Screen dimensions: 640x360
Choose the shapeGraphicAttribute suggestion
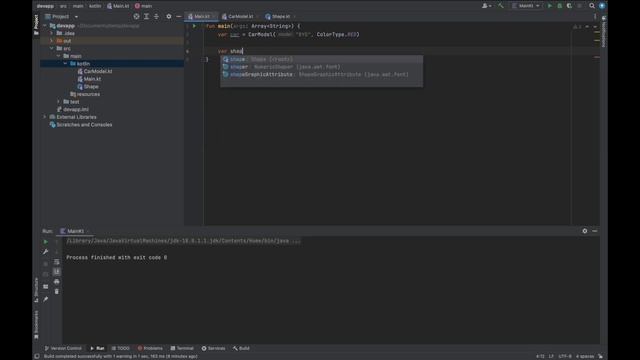(x=322, y=75)
